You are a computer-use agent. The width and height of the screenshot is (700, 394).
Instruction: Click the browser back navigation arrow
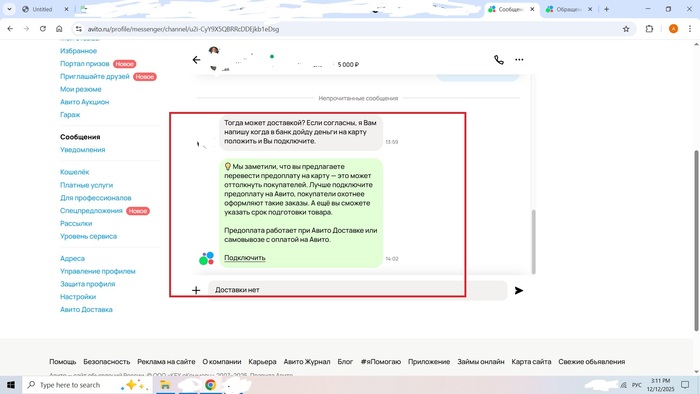10,29
